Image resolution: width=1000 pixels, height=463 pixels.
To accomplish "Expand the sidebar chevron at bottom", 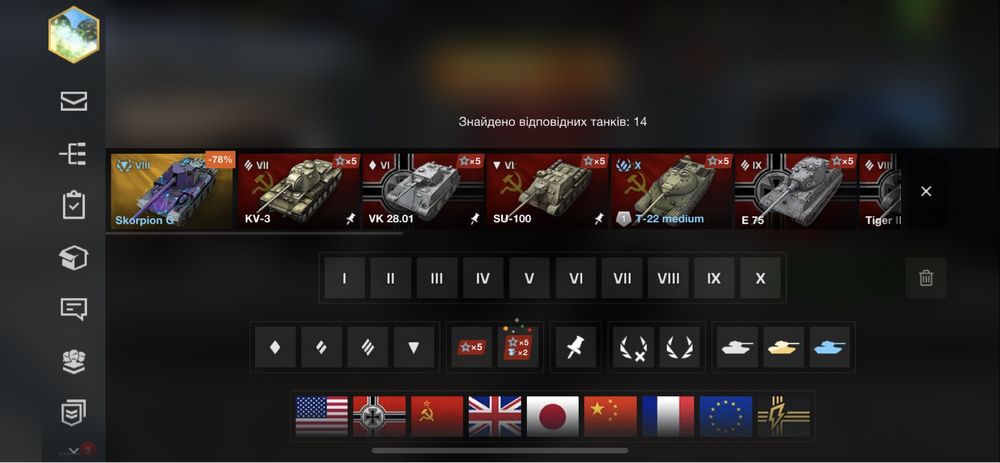I will pyautogui.click(x=74, y=451).
